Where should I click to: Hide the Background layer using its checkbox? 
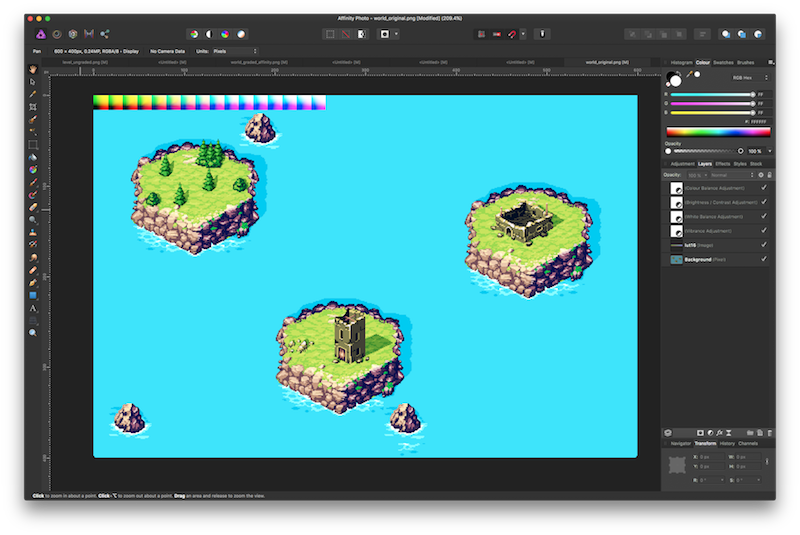[764, 259]
